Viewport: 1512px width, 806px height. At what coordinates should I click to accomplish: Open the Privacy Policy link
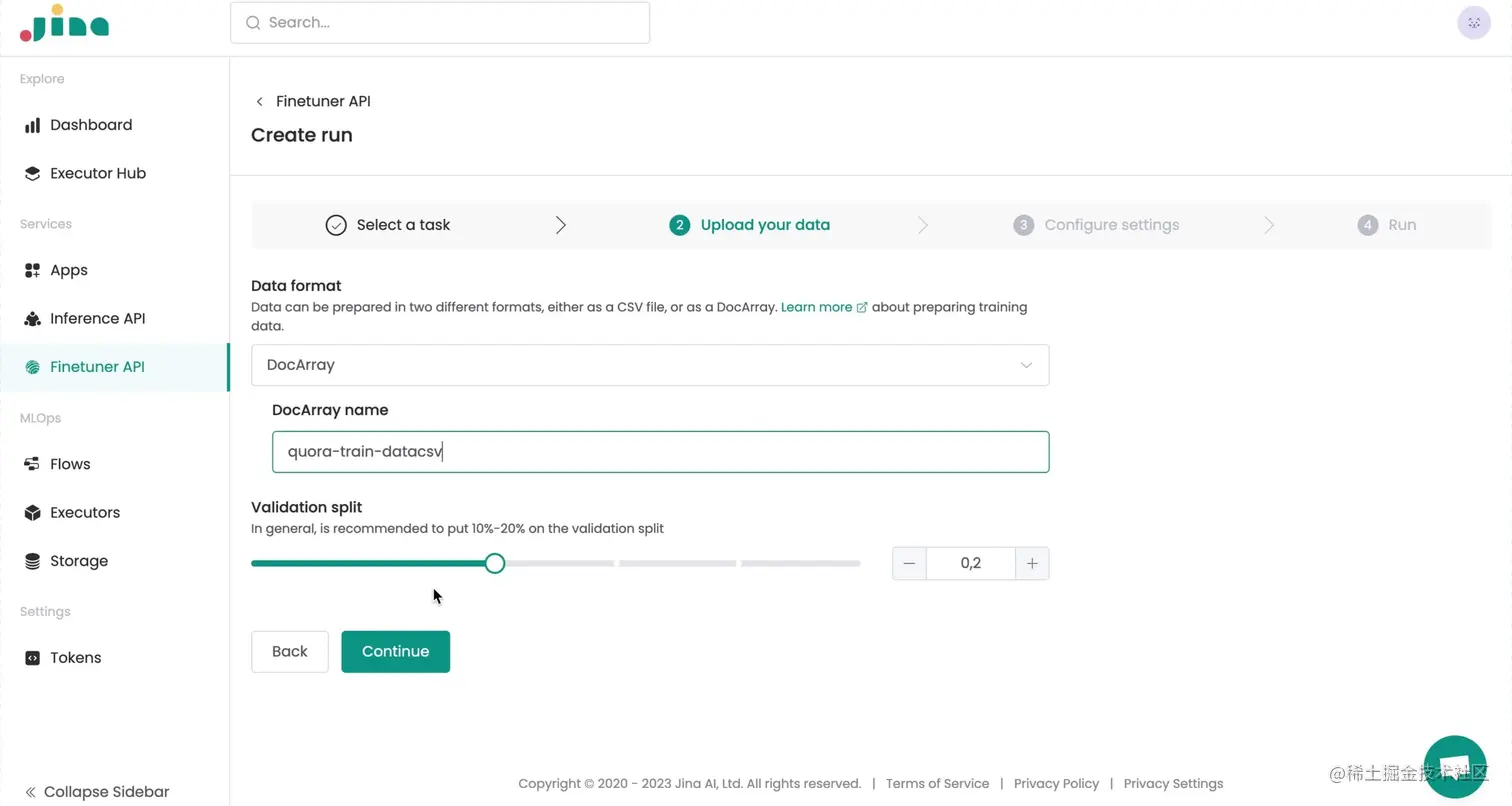(1056, 784)
